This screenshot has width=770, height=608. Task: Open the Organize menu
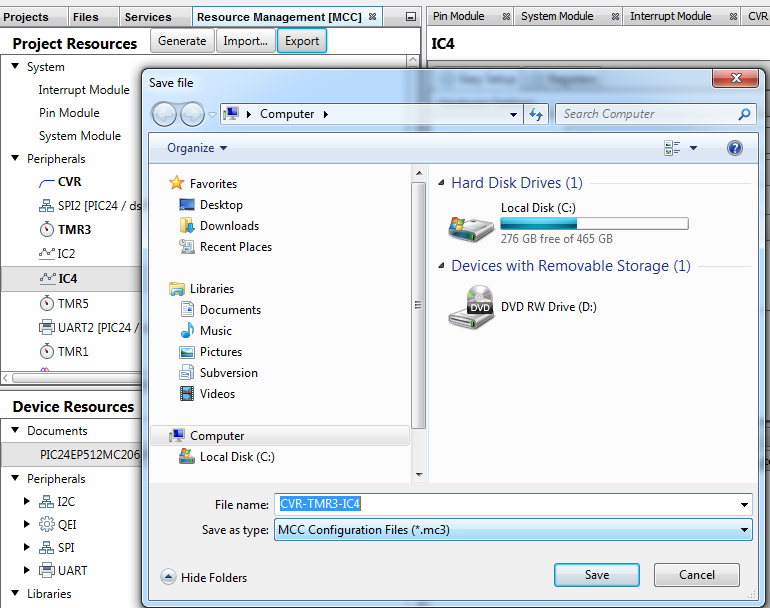coord(197,148)
